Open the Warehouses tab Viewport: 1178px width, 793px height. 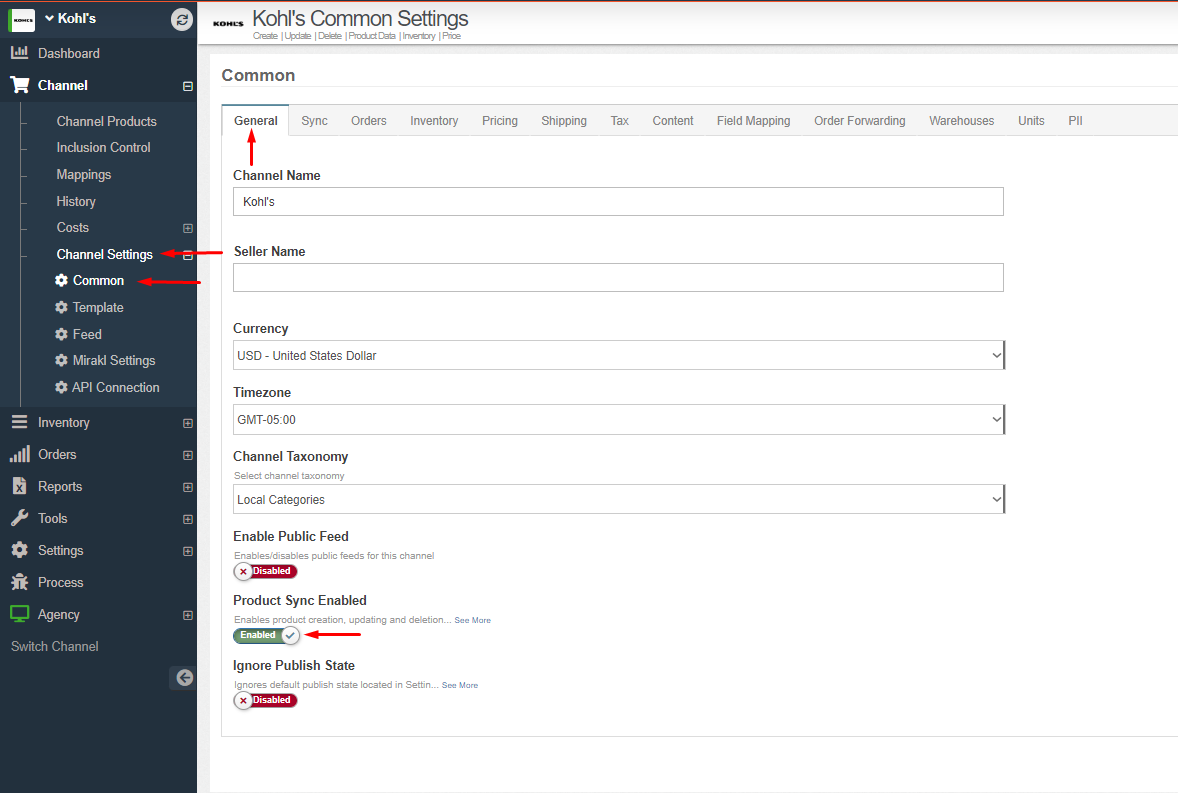pyautogui.click(x=961, y=121)
